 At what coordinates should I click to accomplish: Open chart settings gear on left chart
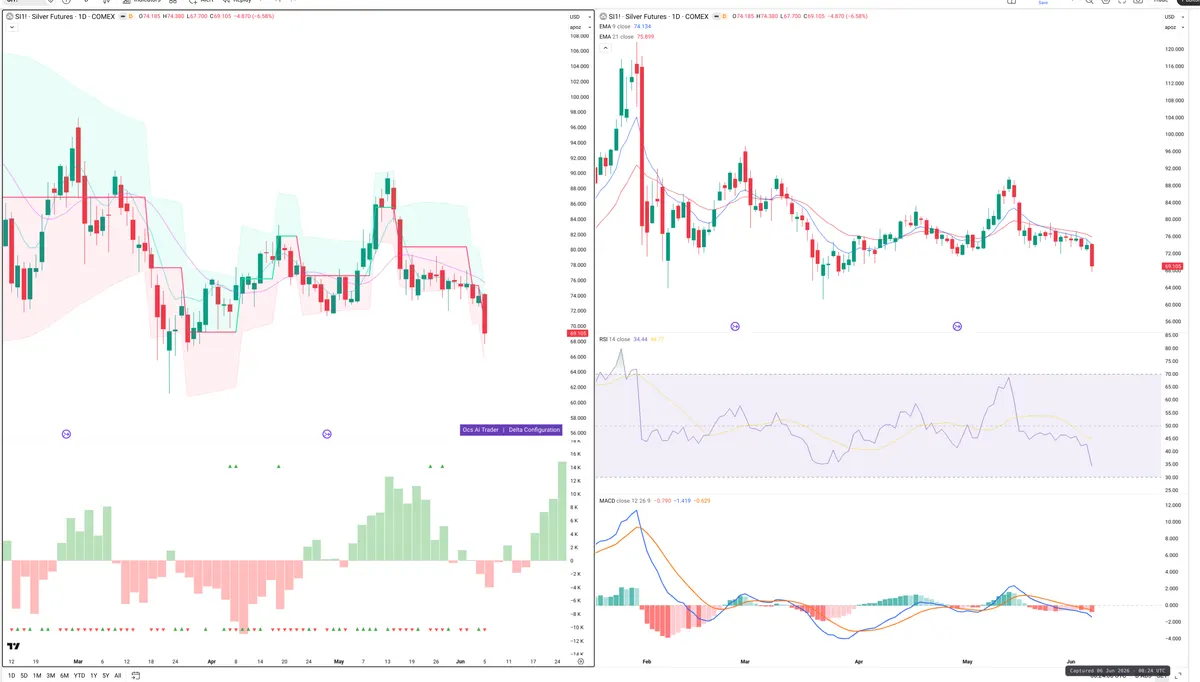580,662
